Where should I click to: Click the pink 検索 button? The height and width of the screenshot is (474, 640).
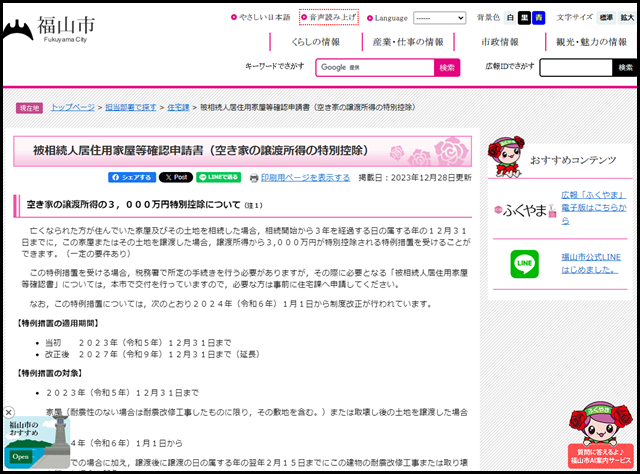click(x=447, y=68)
